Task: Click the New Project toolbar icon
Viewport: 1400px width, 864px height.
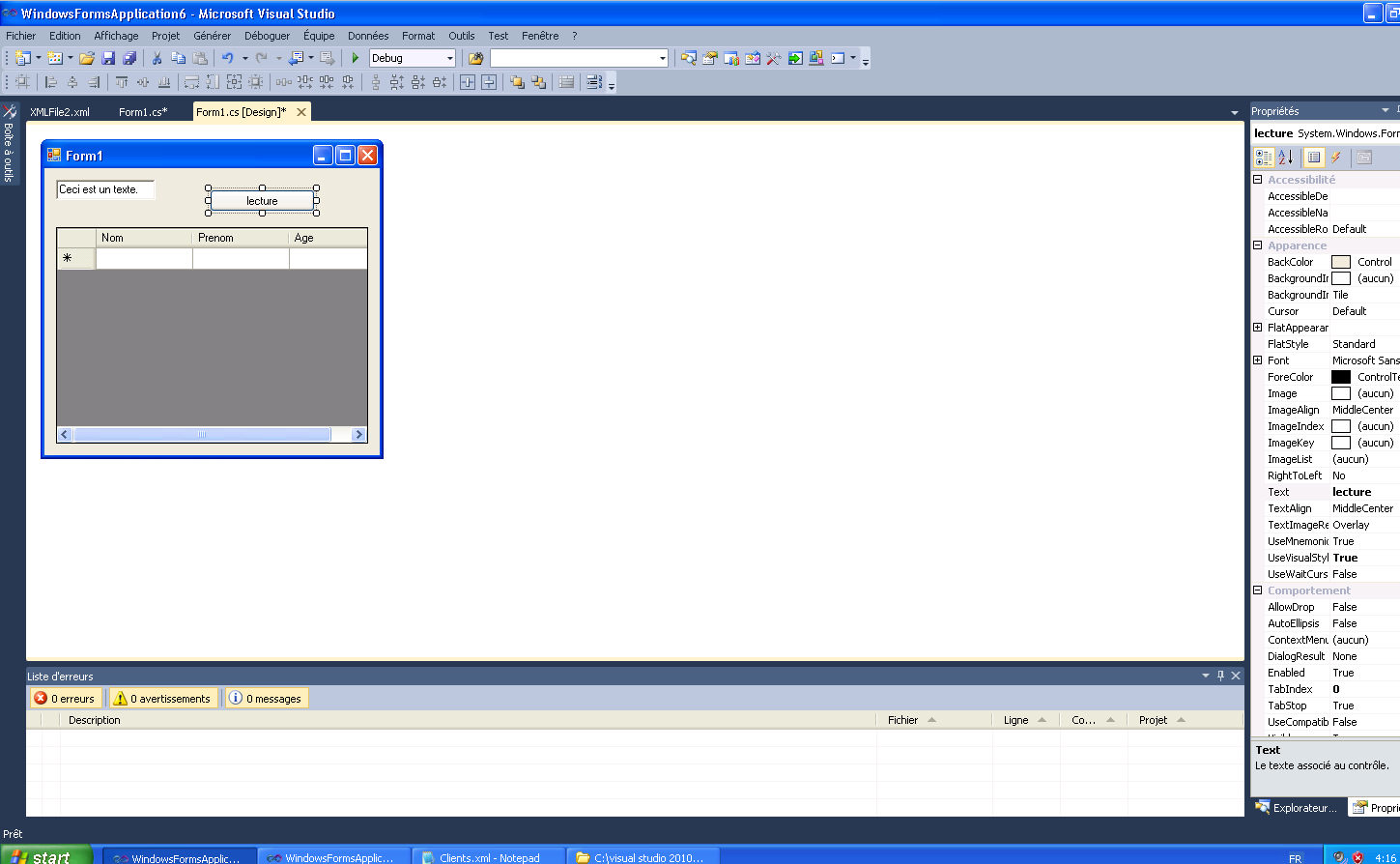Action: pos(23,58)
